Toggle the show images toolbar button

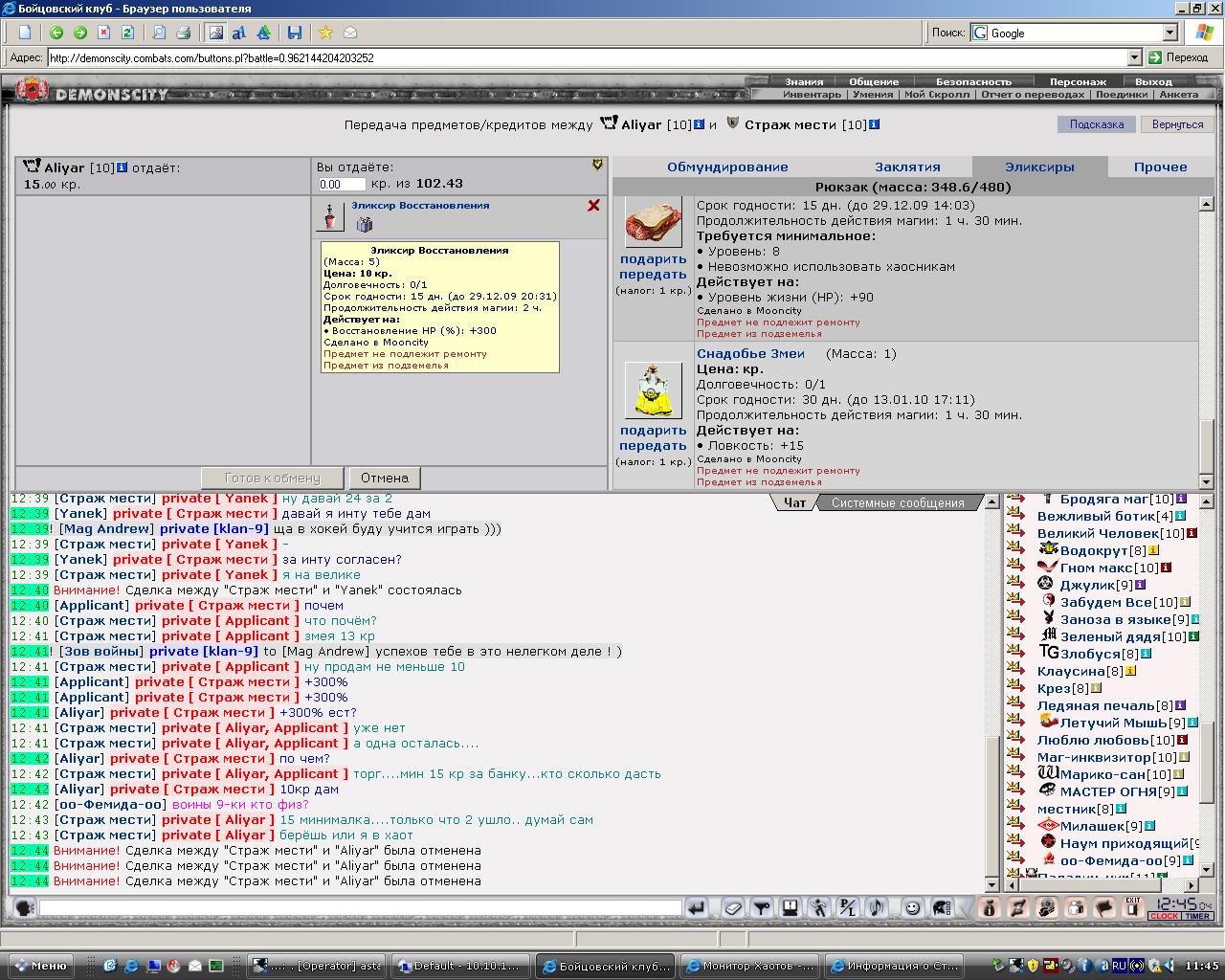[215, 33]
